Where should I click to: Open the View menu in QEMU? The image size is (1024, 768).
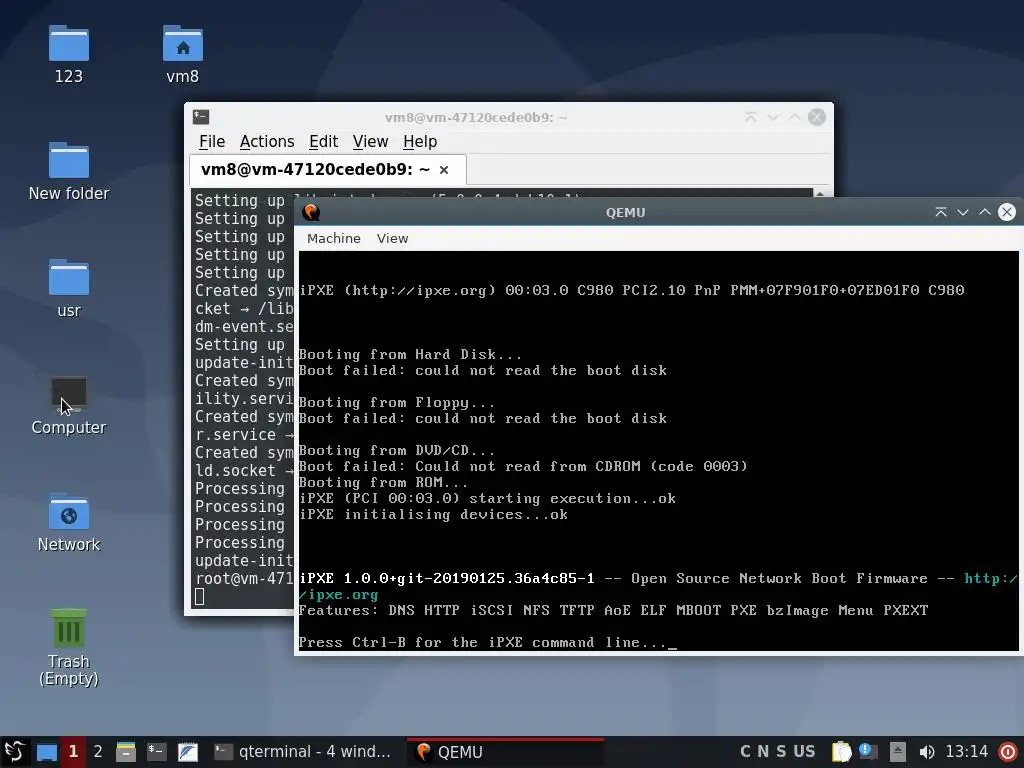point(392,238)
